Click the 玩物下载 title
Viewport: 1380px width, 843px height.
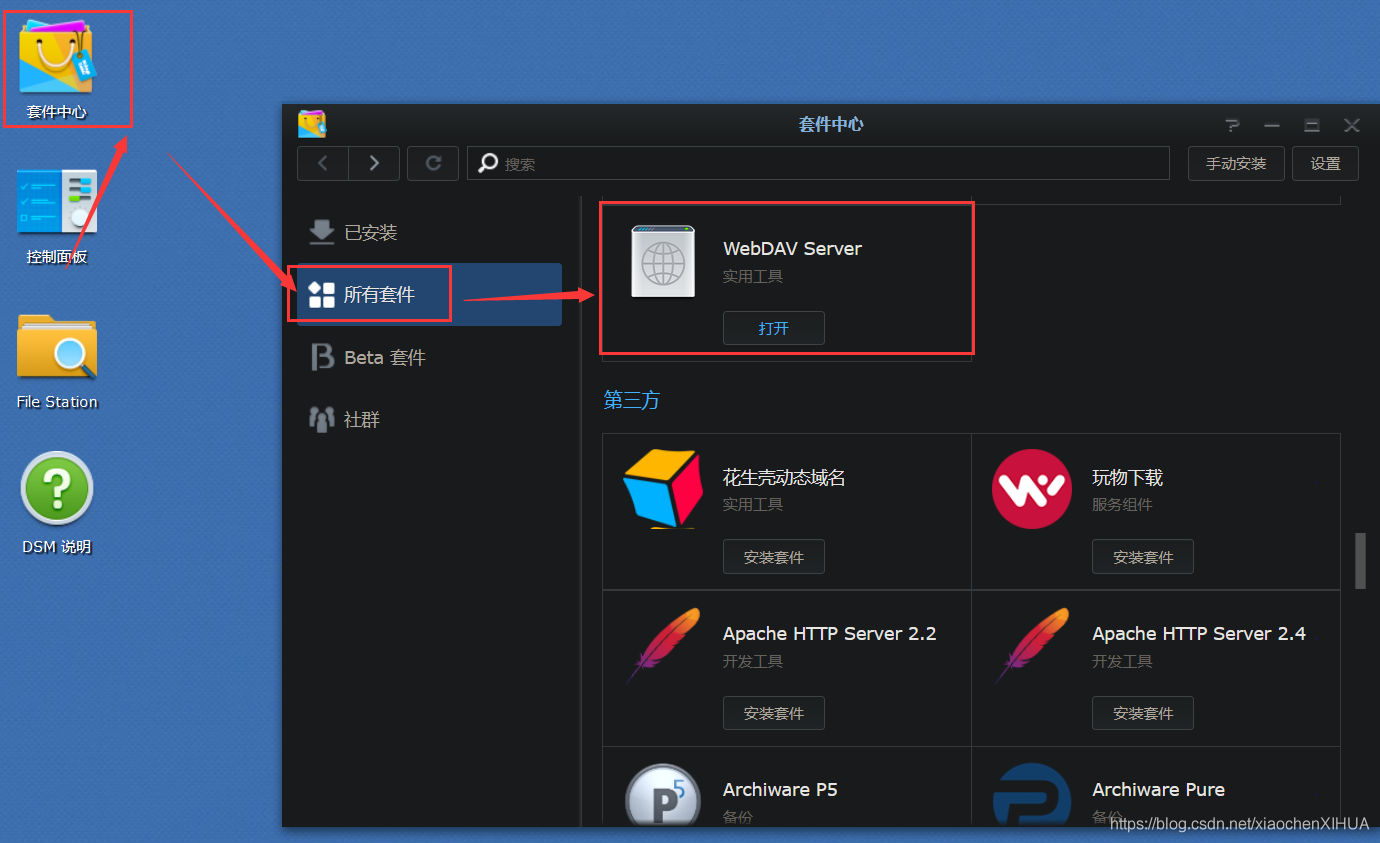pyautogui.click(x=1127, y=477)
